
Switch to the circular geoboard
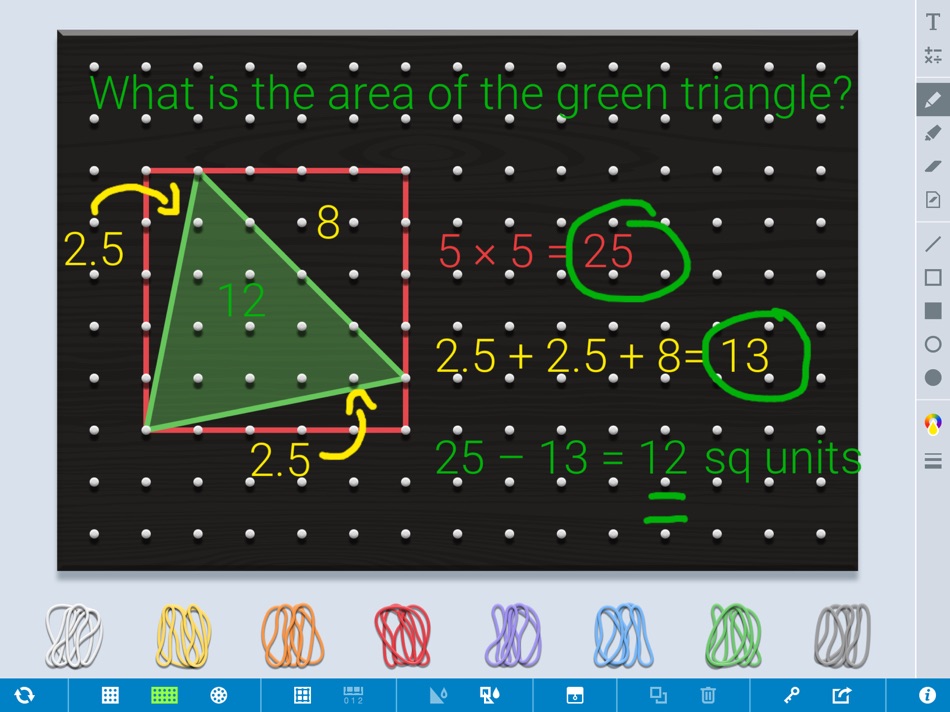[219, 695]
